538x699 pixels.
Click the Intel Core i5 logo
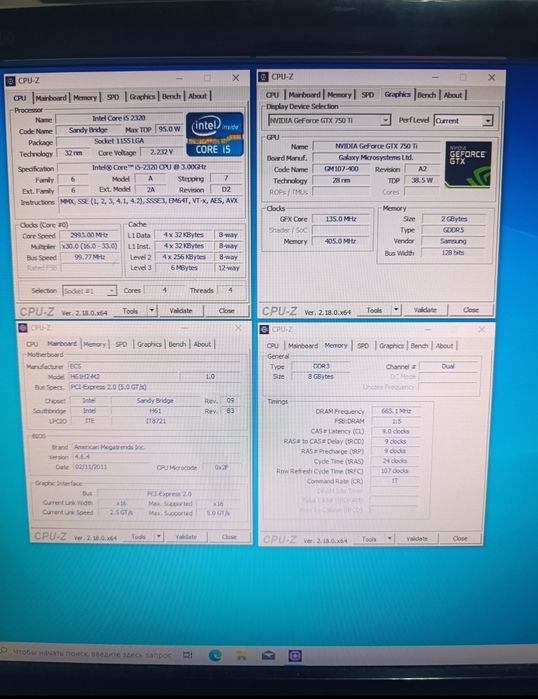point(215,134)
